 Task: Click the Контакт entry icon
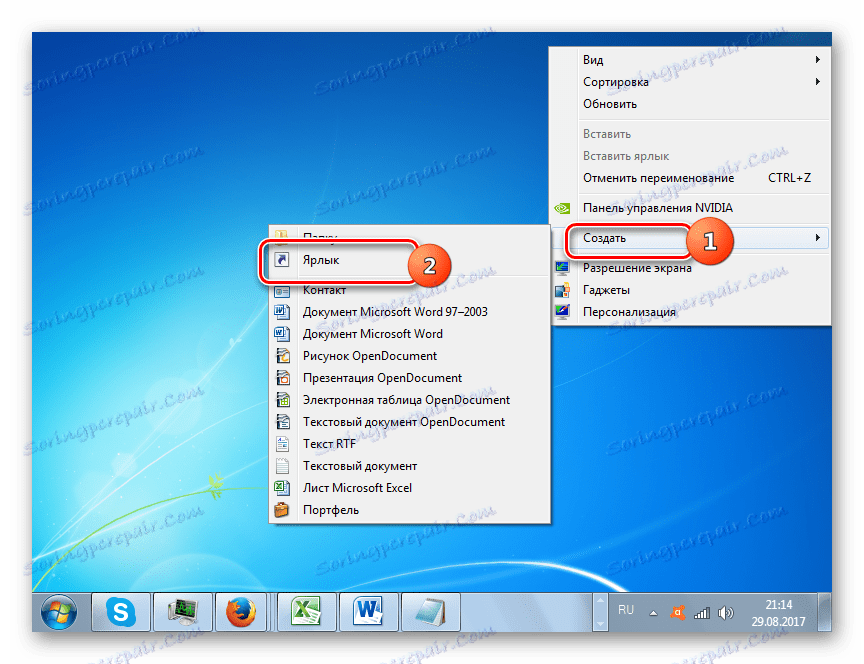[x=282, y=290]
